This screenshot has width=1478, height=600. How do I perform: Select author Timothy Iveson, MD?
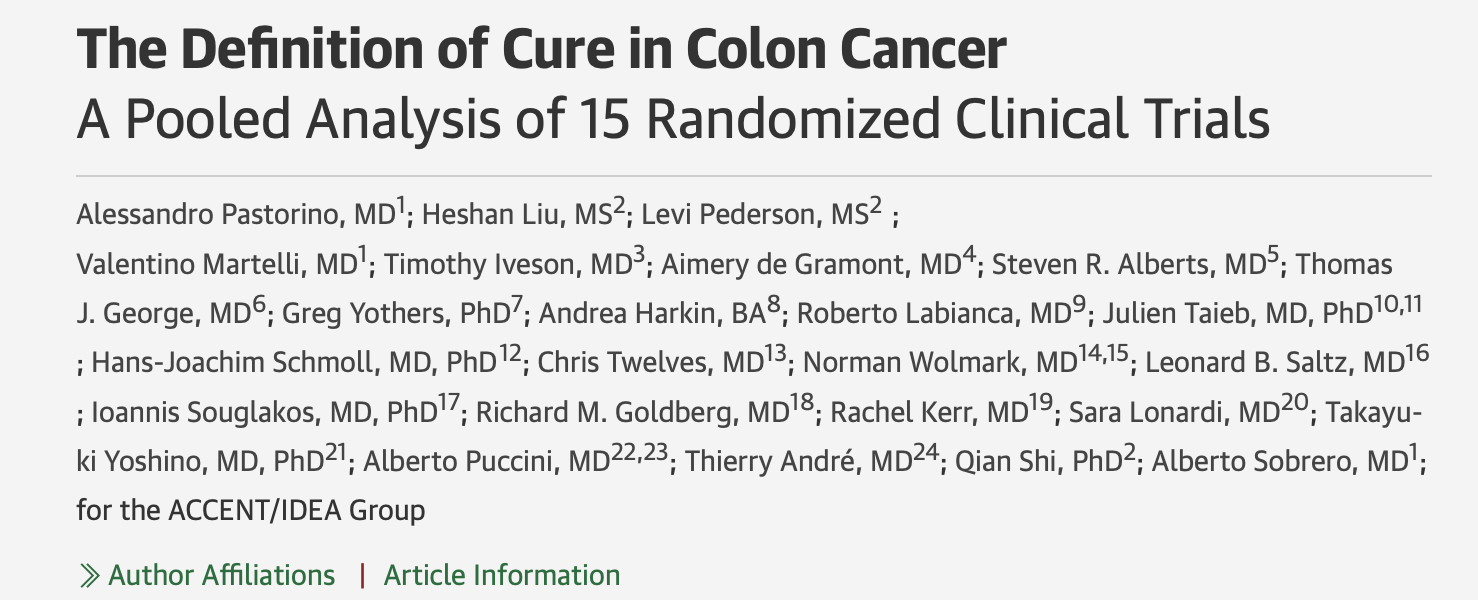[510, 266]
